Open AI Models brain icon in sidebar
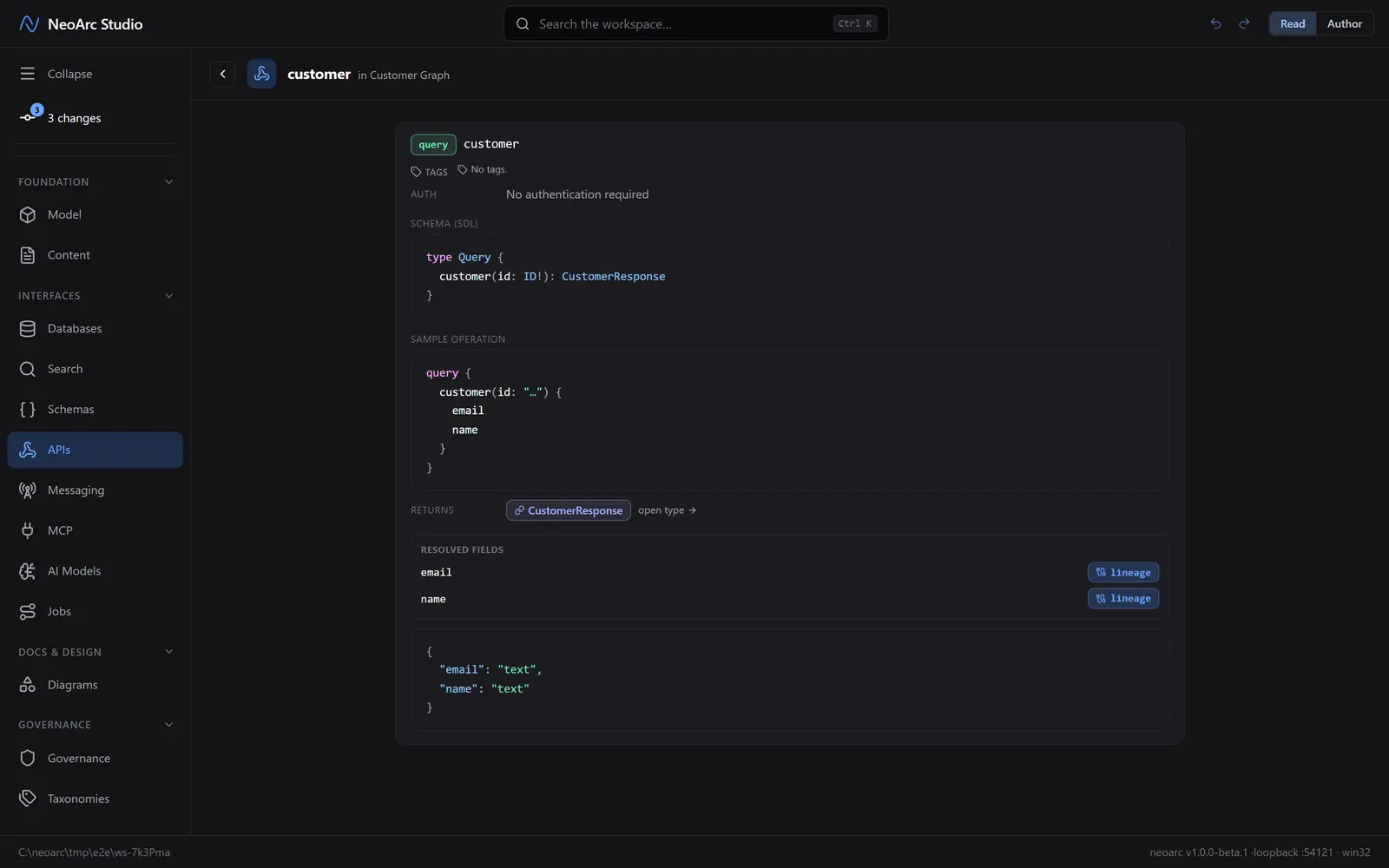Screen dimensions: 1389x868 [28, 571]
